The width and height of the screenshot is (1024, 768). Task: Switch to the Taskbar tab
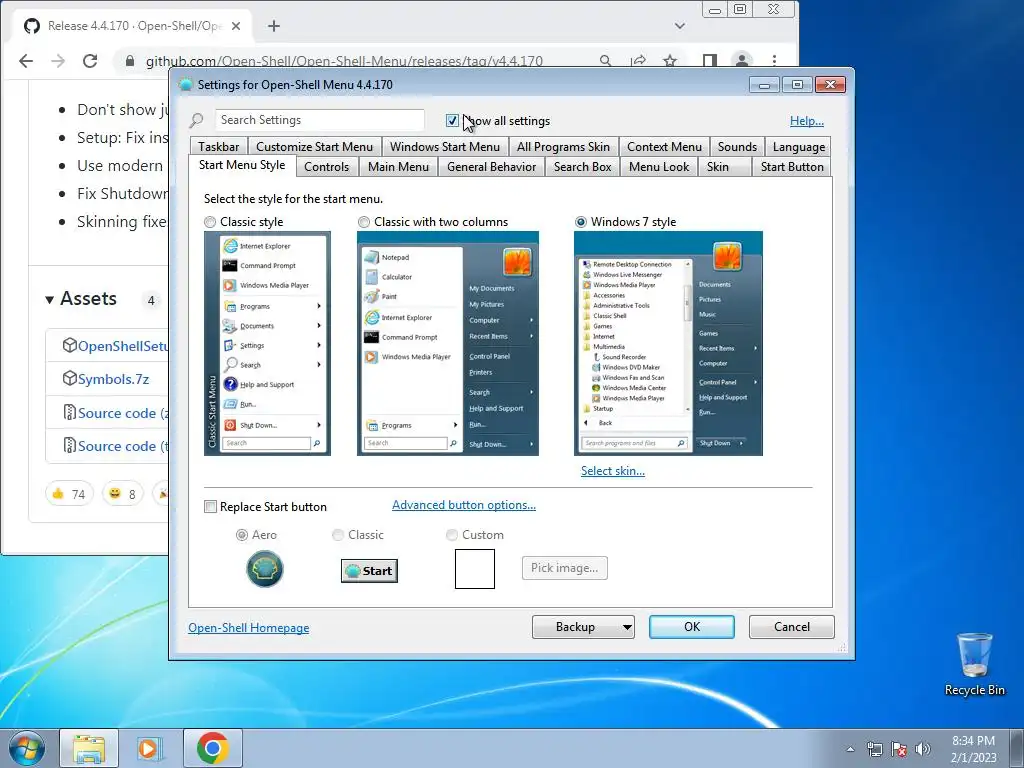click(219, 147)
